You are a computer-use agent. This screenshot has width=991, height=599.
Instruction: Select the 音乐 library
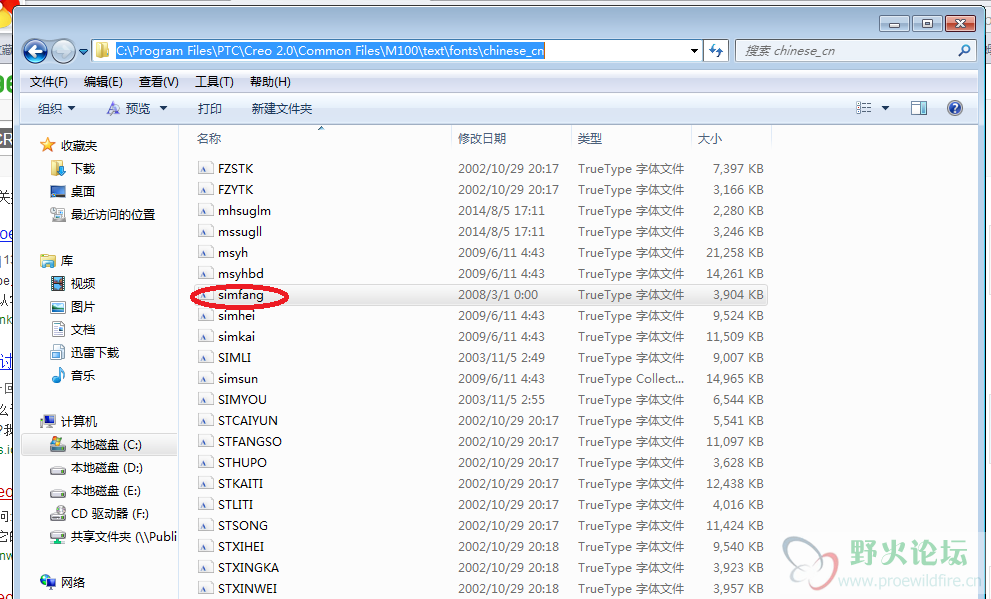[x=83, y=375]
